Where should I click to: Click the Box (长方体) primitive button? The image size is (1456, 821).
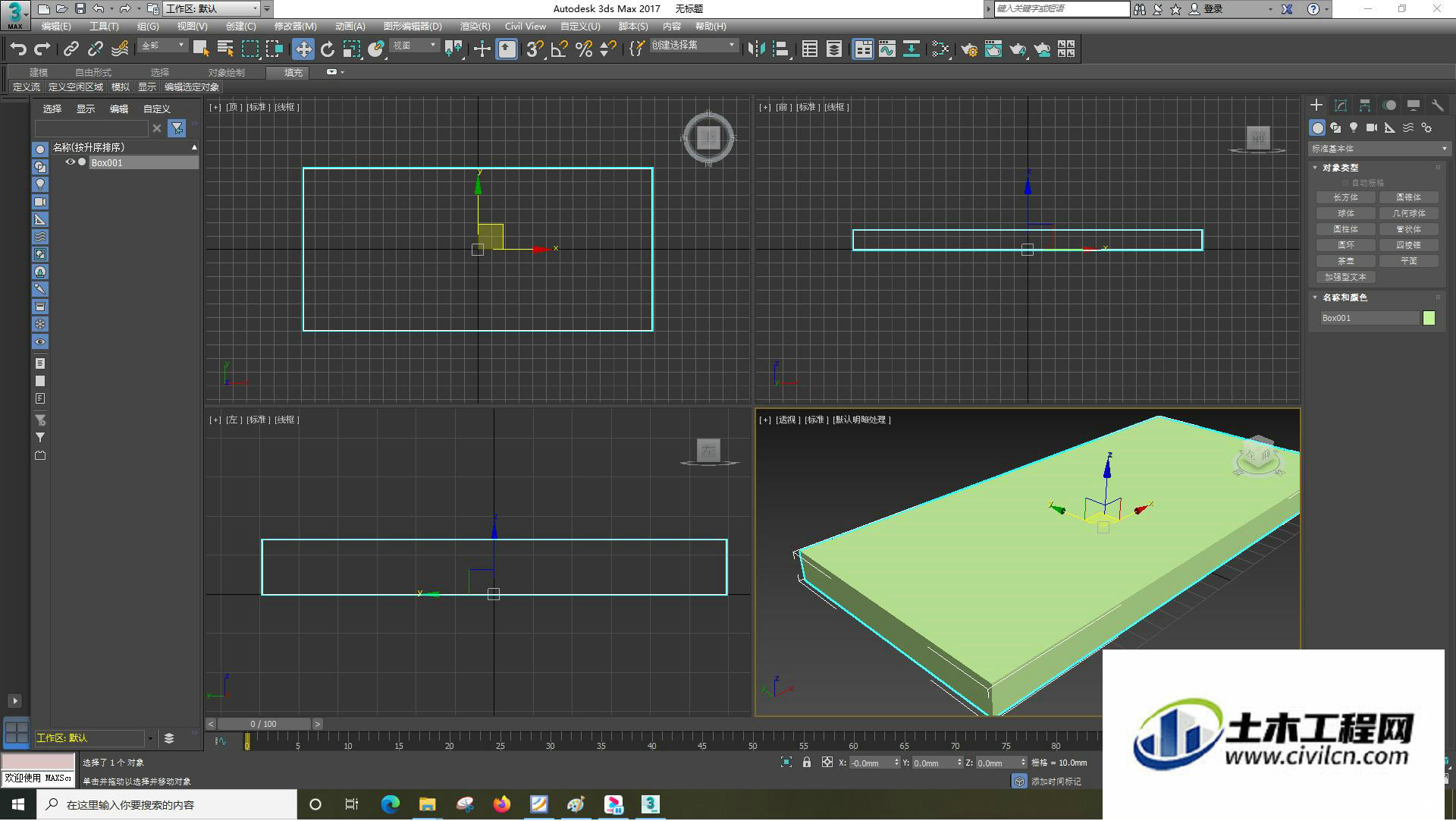1345,197
